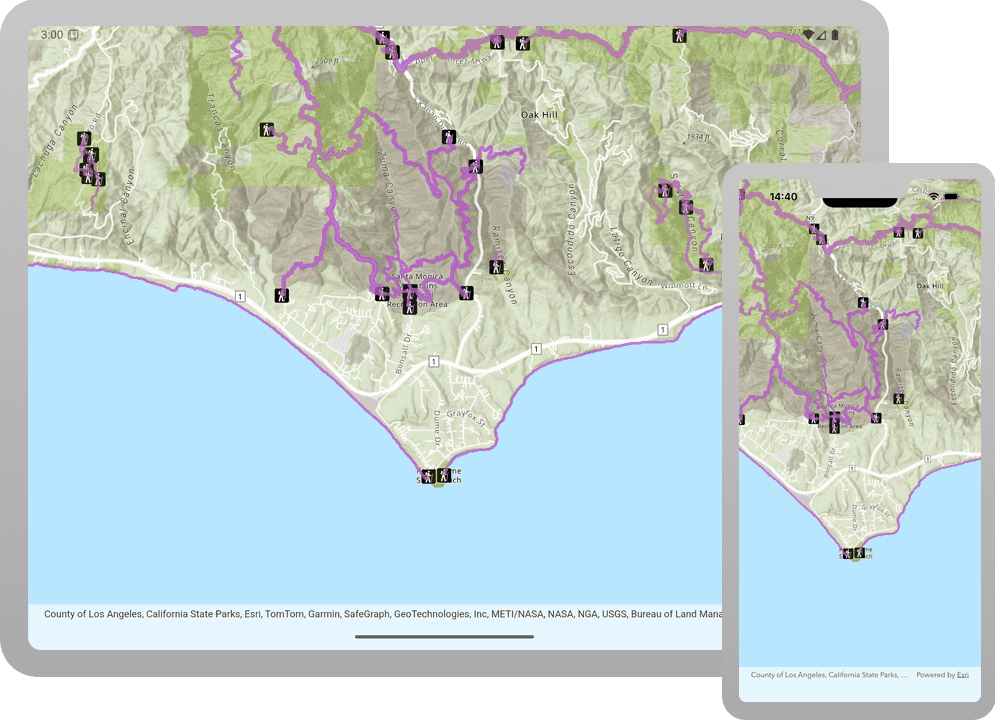Click the battery icon in tablet status bar
Screen dimensions: 995x720
point(835,35)
